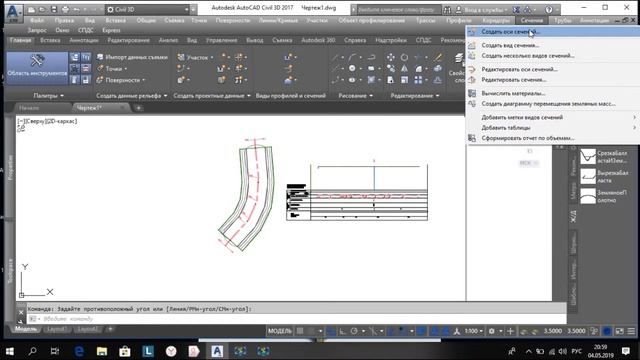Click the command line input field
This screenshot has height=360, width=640.
tap(297, 319)
